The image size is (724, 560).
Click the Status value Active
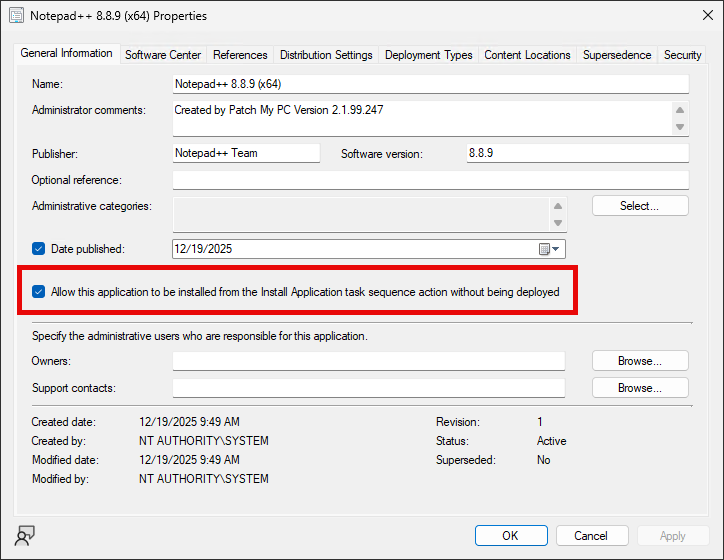[551, 441]
